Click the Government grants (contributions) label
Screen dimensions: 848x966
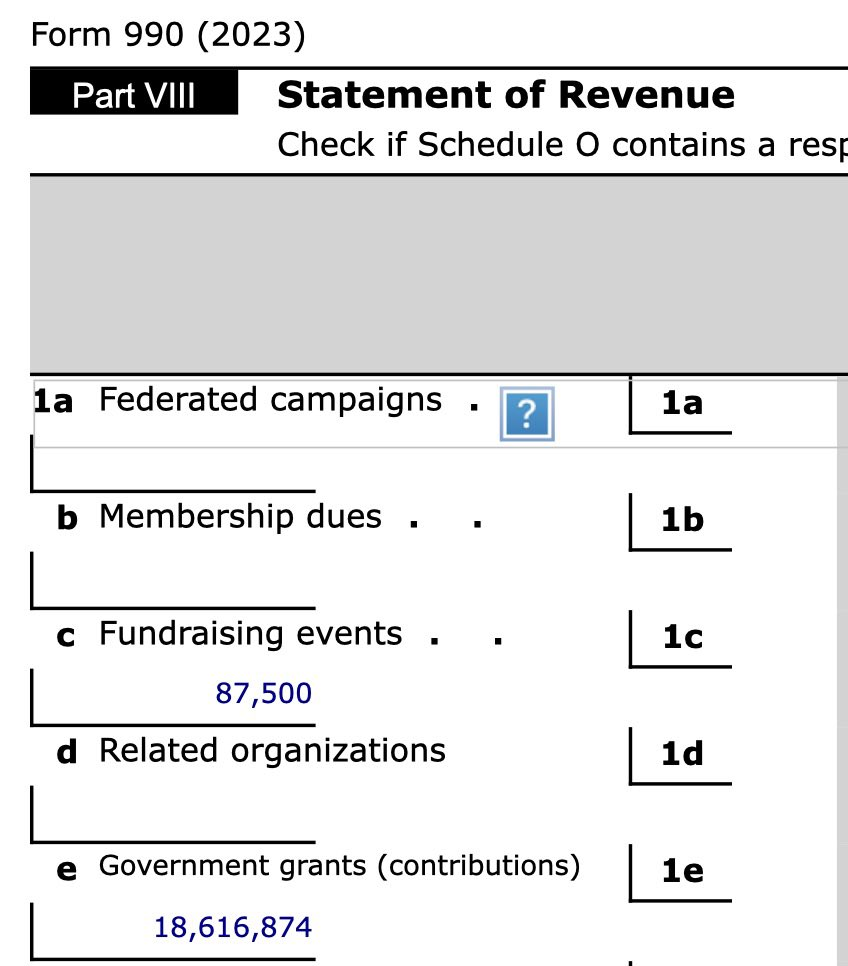(339, 866)
